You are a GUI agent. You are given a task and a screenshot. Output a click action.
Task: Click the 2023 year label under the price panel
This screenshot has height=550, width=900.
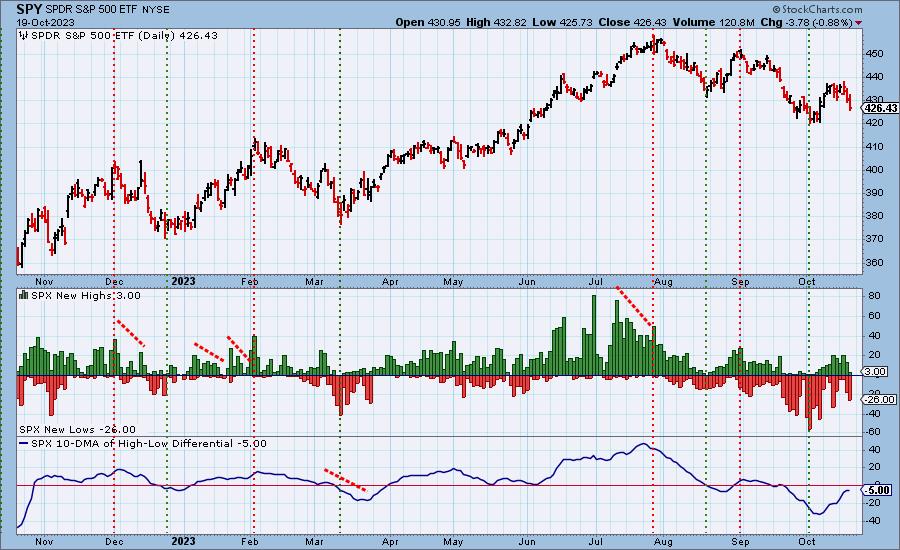pos(183,281)
